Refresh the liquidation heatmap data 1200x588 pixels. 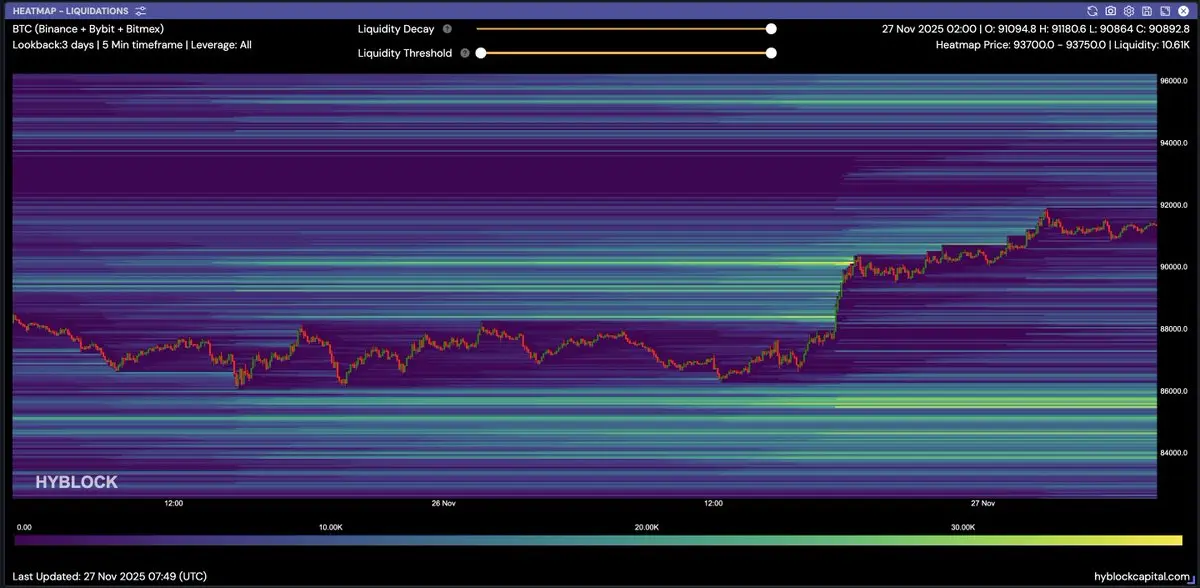pos(1094,10)
